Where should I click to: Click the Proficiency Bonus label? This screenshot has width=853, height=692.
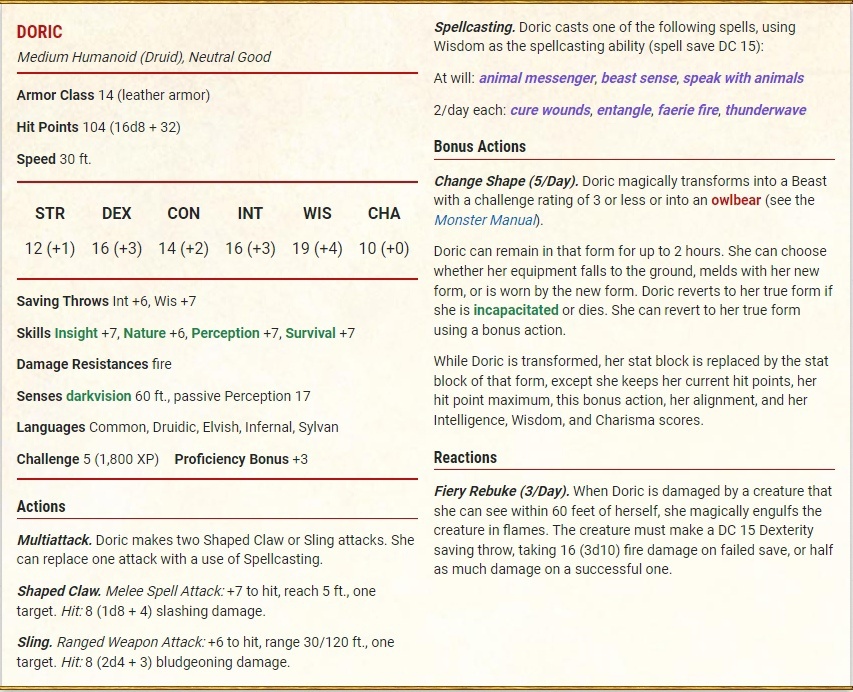coord(231,459)
